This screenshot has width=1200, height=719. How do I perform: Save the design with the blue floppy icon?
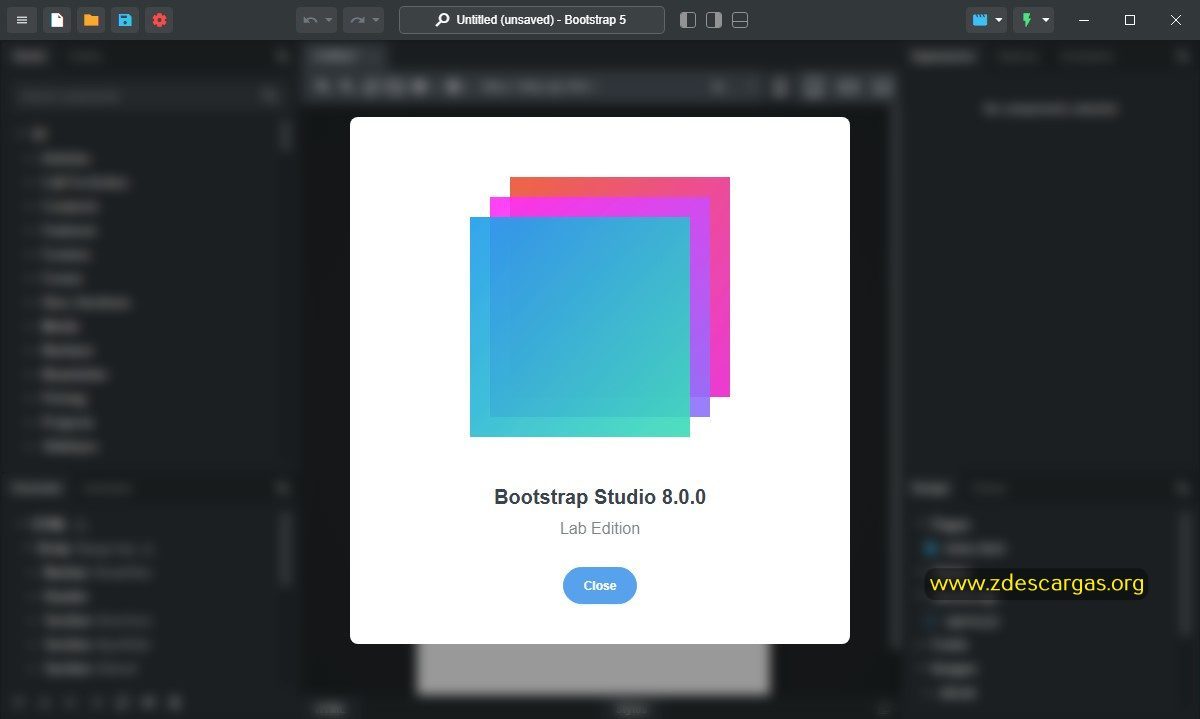click(125, 20)
